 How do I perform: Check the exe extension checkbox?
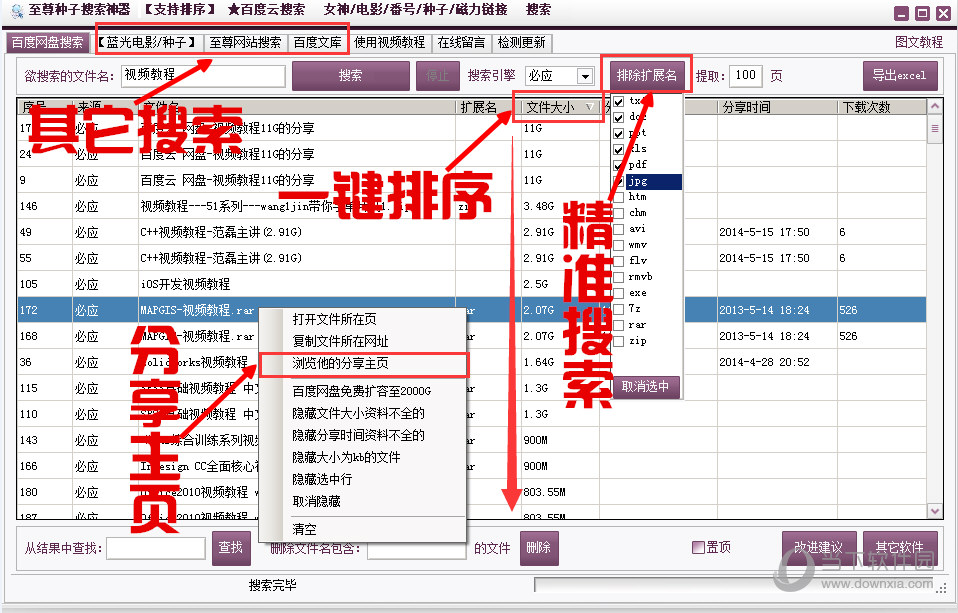[619, 293]
